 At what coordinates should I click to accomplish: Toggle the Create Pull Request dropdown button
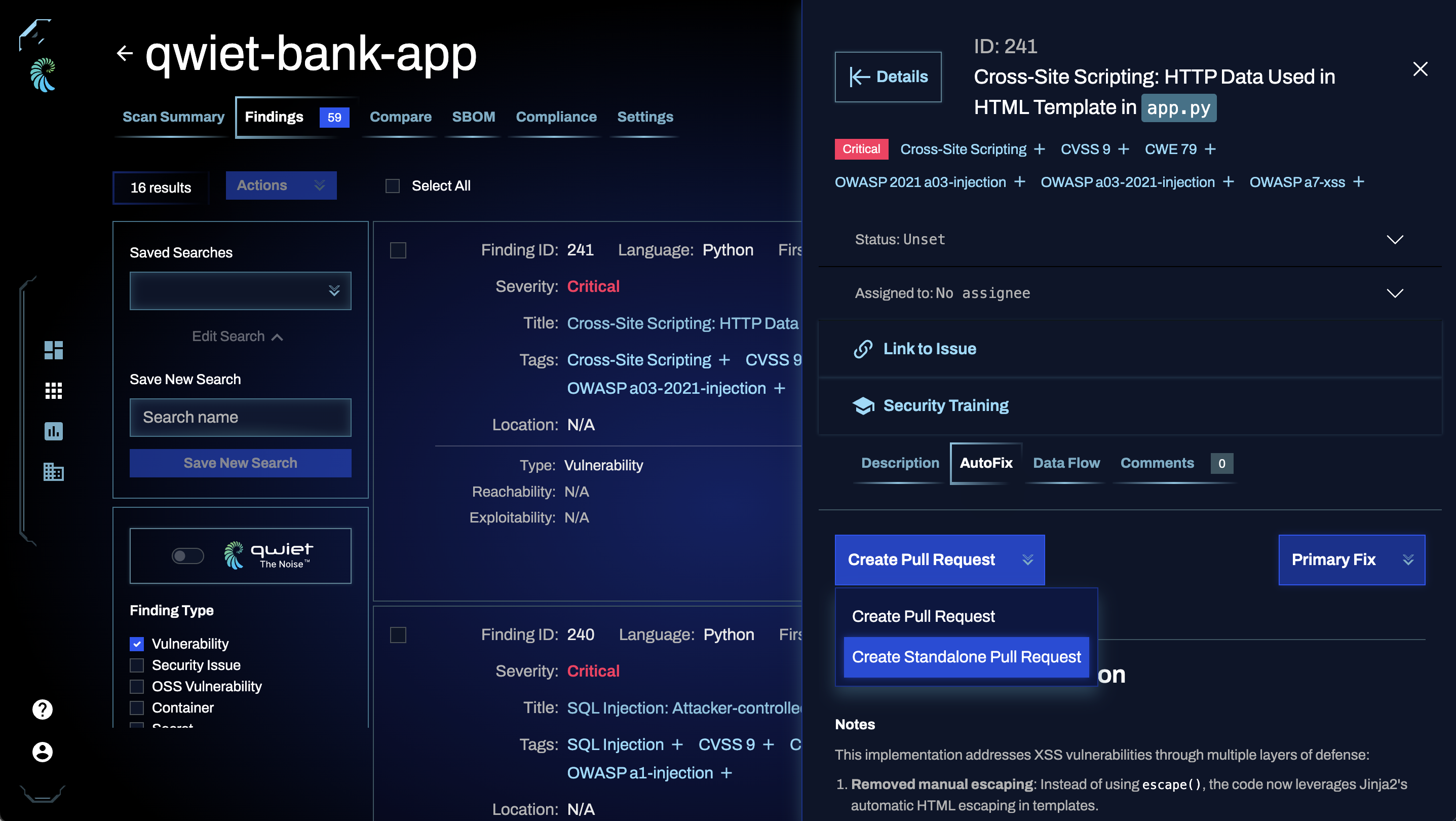pos(939,560)
